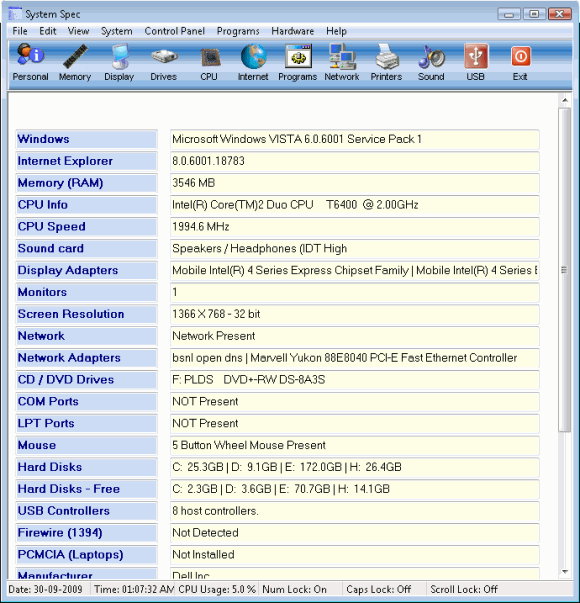Open the View menu

pos(78,31)
